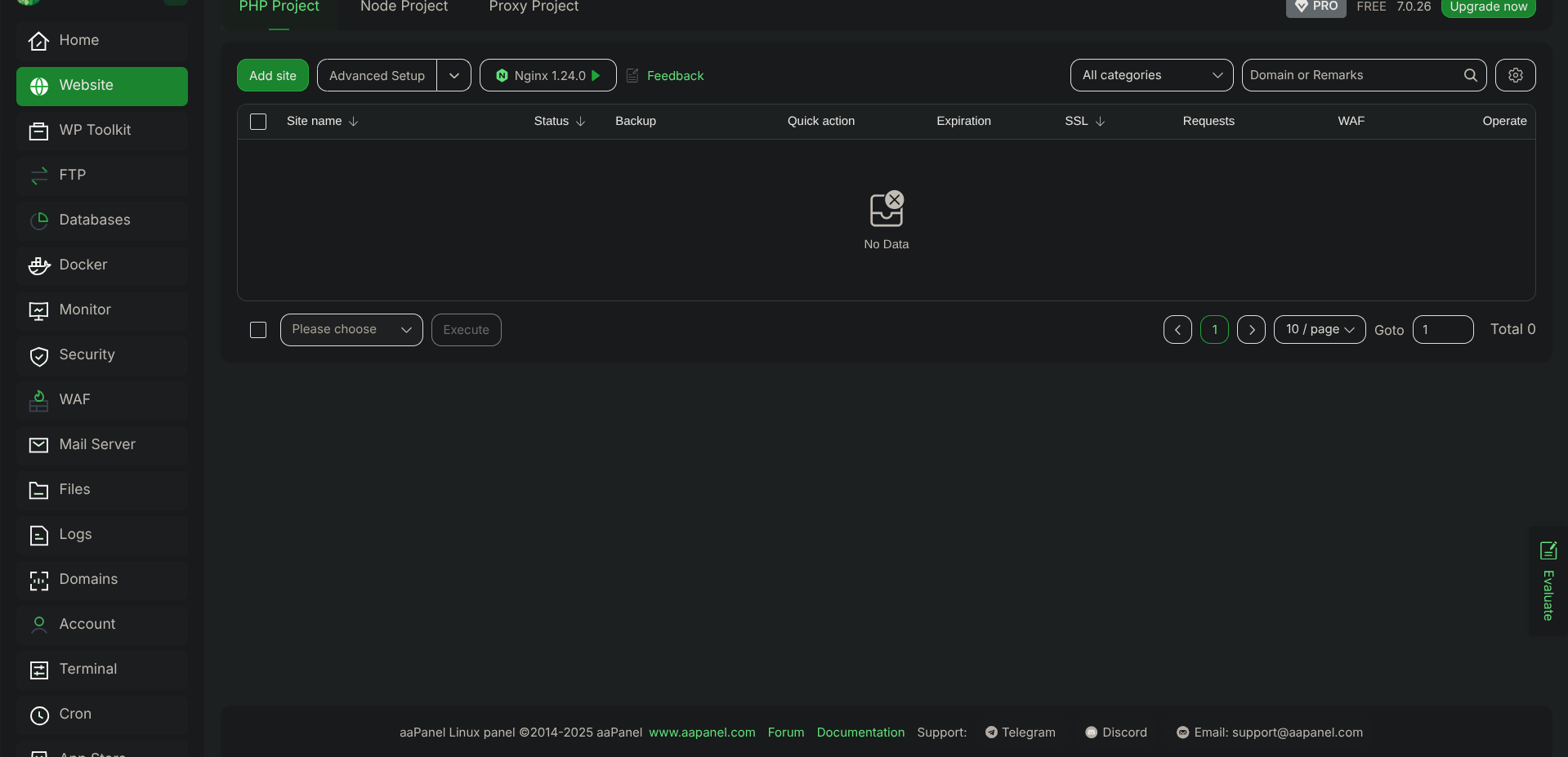Viewport: 1568px width, 757px height.
Task: Go to the next page arrow
Action: 1251,330
